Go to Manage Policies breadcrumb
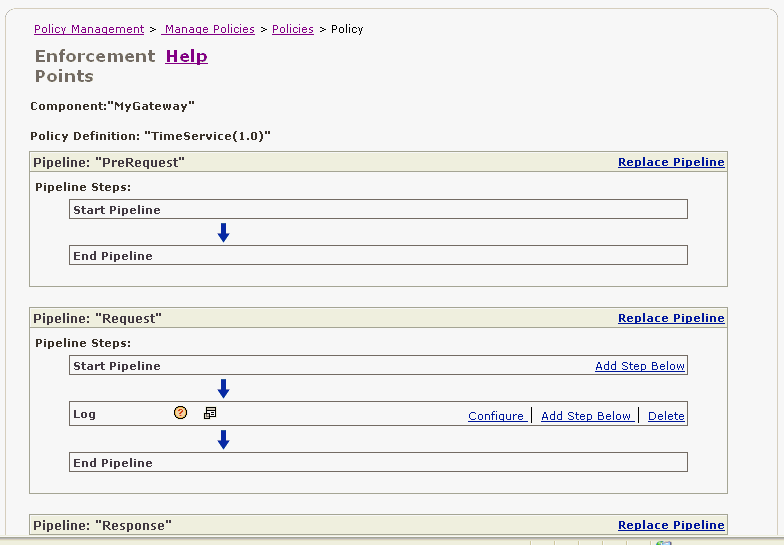The image size is (784, 545). click(208, 29)
